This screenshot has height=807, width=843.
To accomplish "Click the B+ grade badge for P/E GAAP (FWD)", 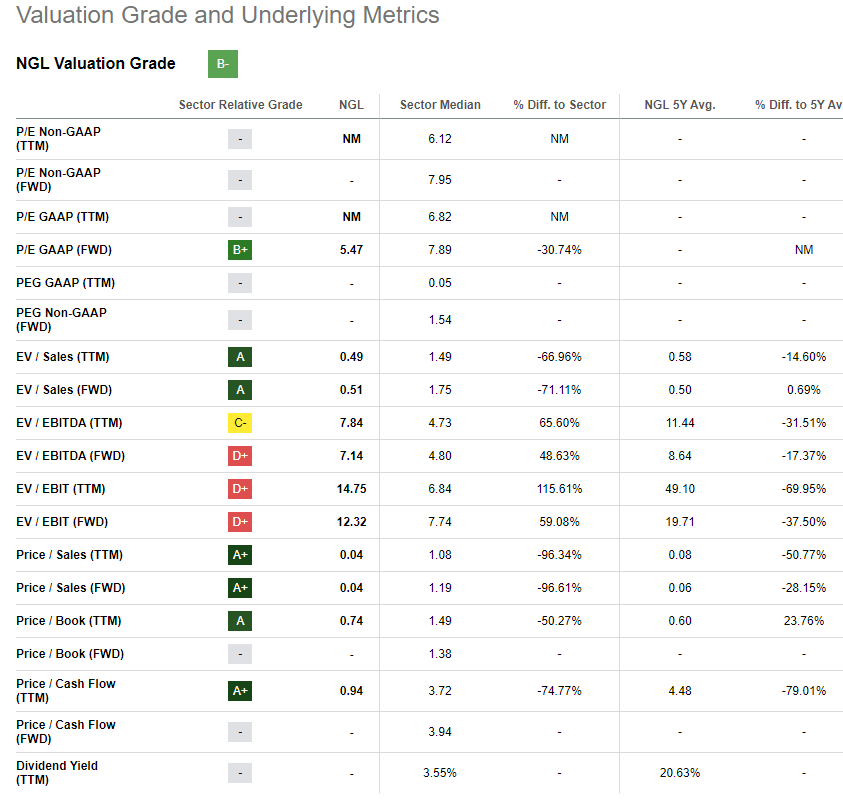I will tap(240, 250).
